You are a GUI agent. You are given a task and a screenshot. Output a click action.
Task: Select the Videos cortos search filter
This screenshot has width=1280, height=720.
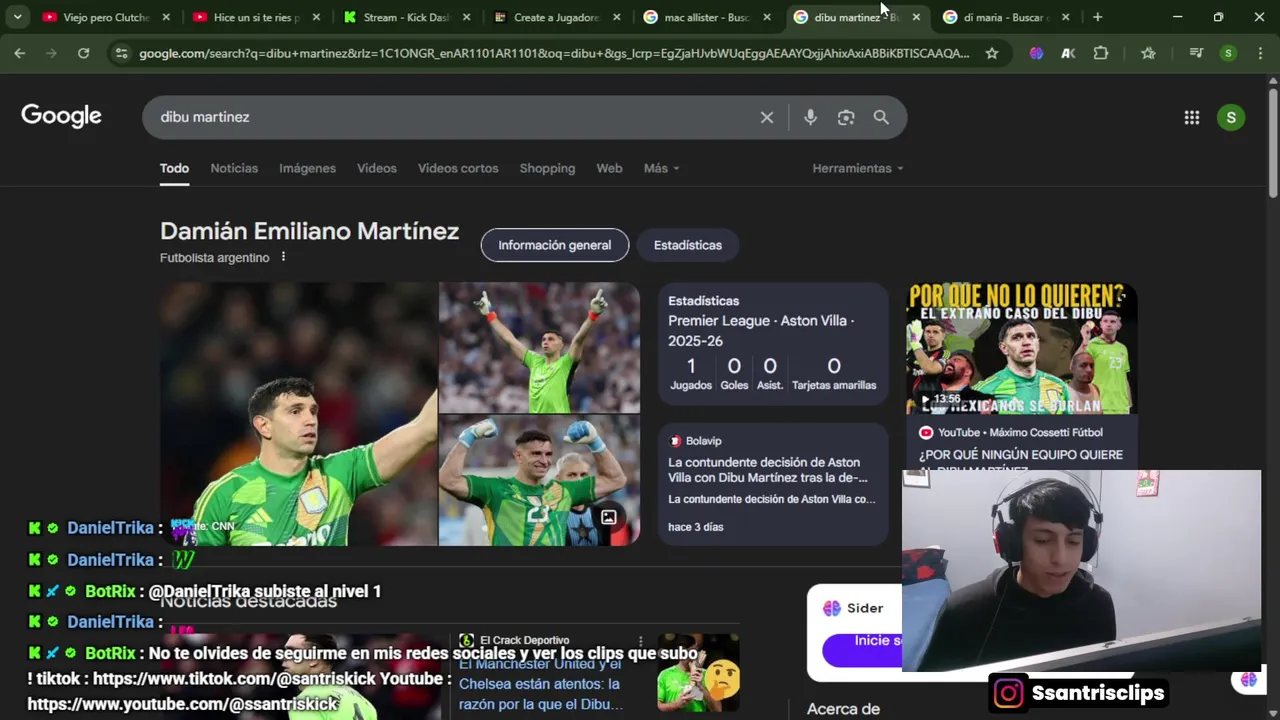coord(458,168)
